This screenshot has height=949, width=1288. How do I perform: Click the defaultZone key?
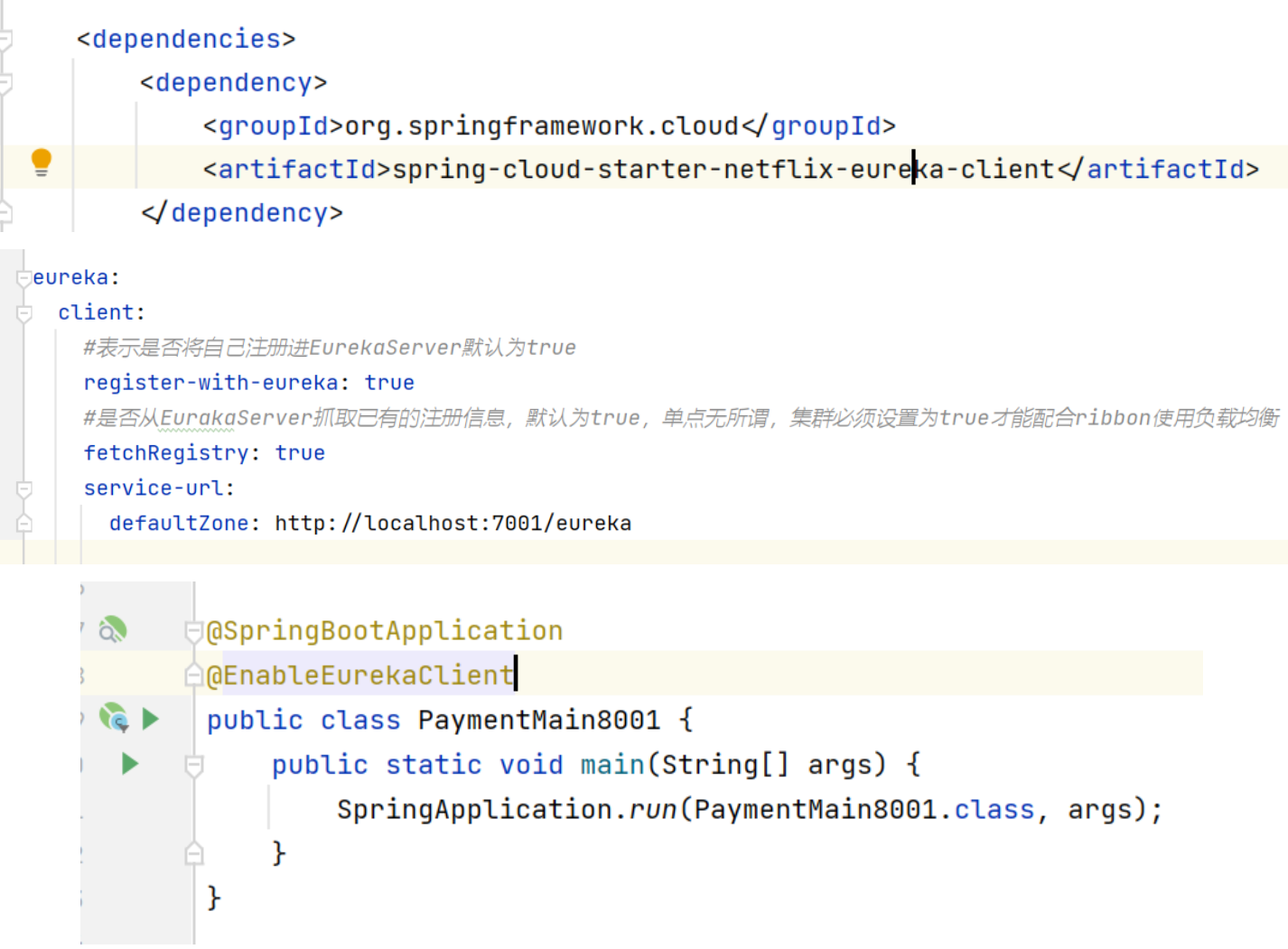tap(179, 524)
